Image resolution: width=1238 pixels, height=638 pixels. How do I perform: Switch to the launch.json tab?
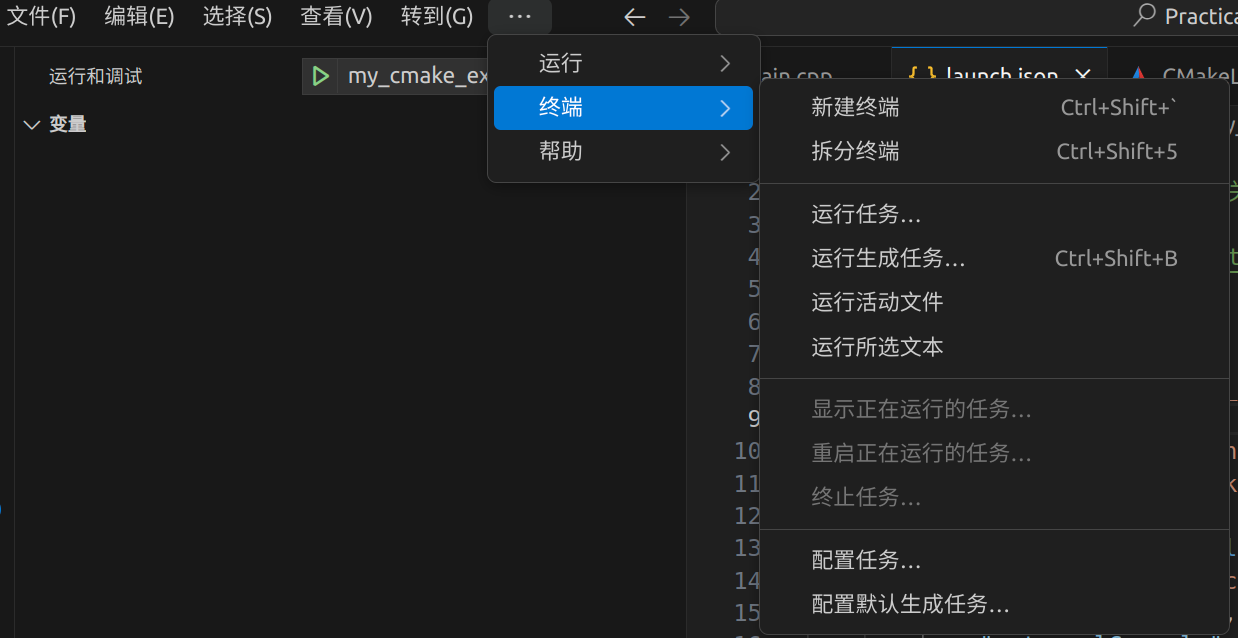[x=1000, y=76]
